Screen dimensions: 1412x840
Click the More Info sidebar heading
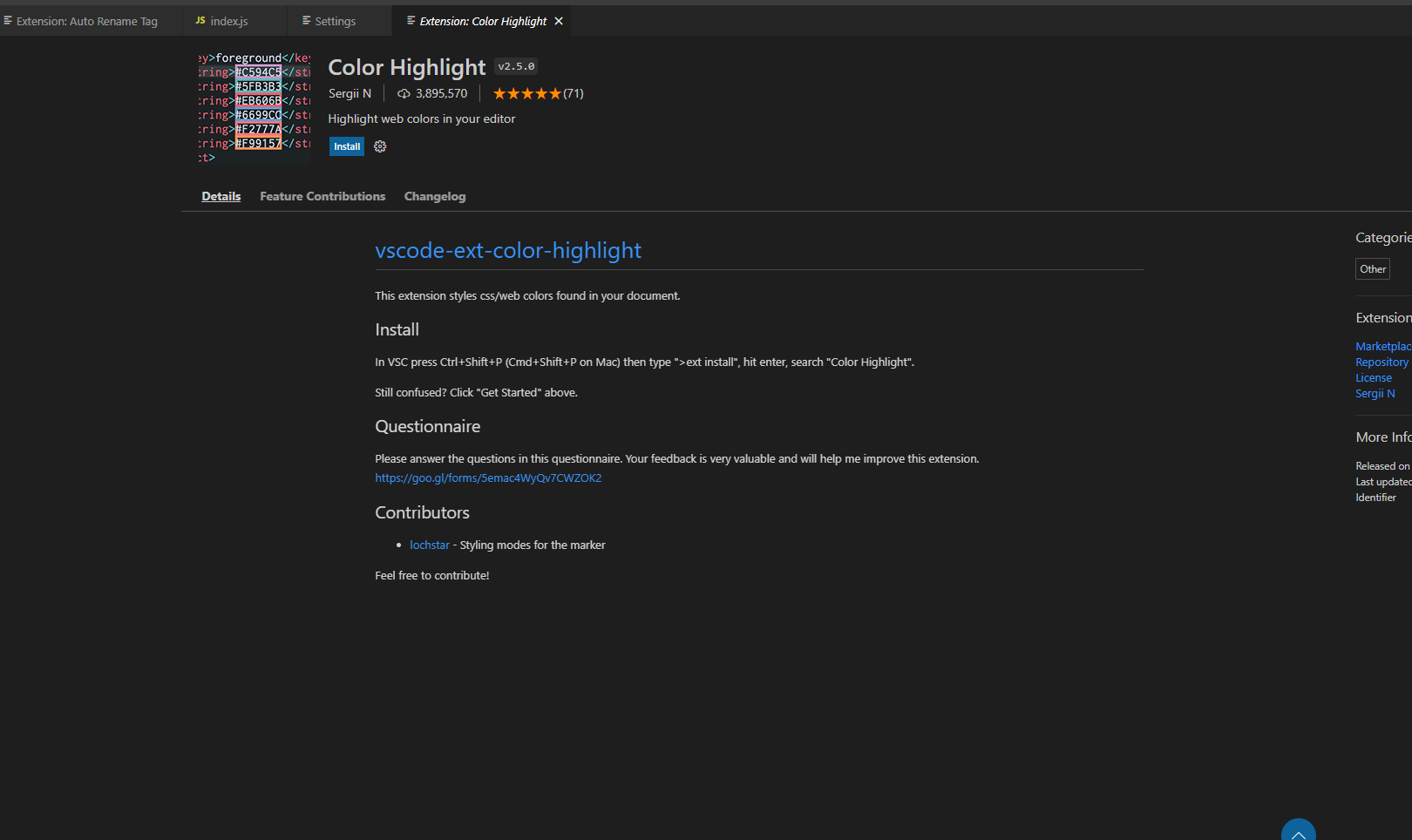click(x=1383, y=437)
